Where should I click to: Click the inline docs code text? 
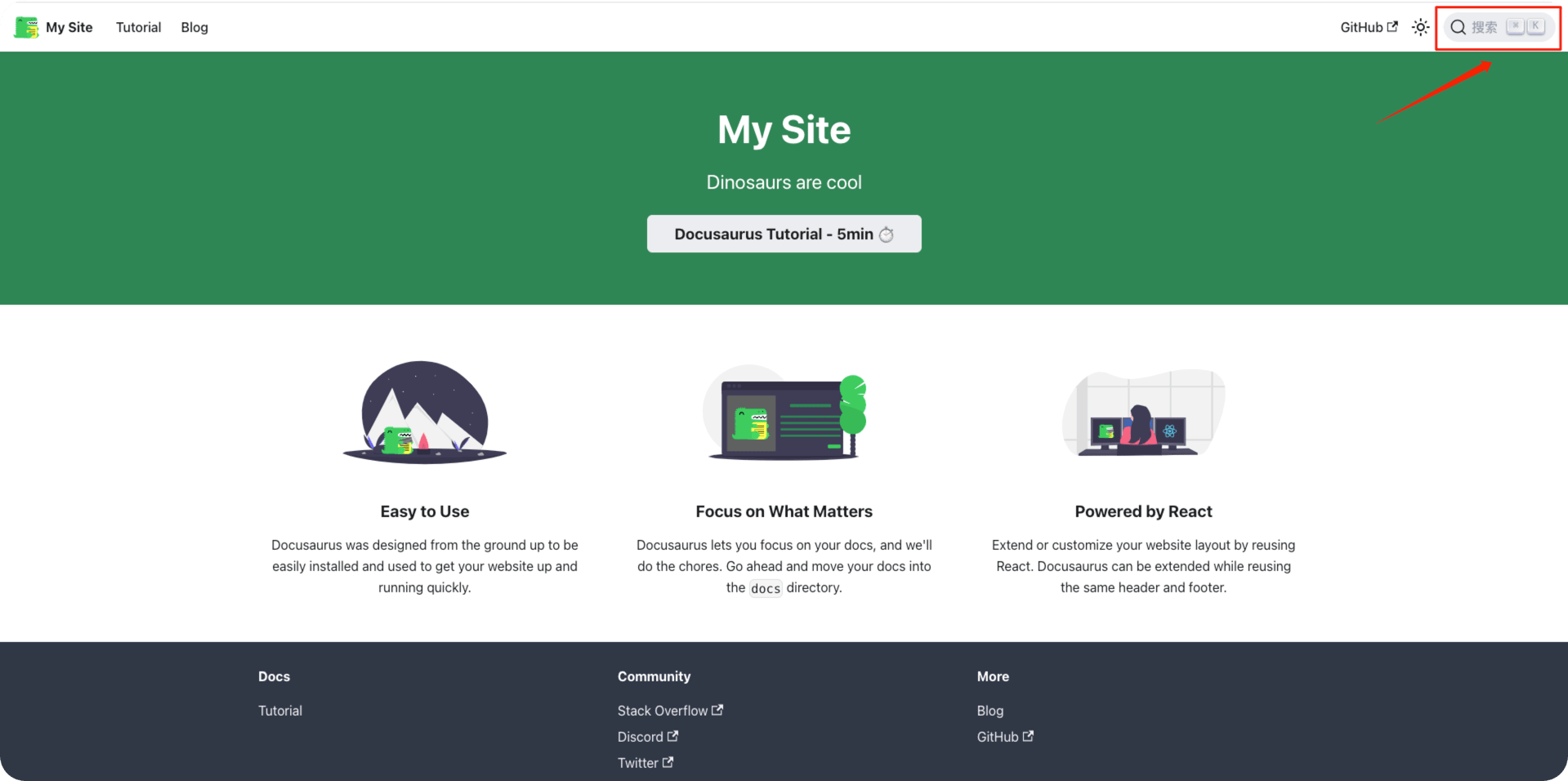click(766, 588)
